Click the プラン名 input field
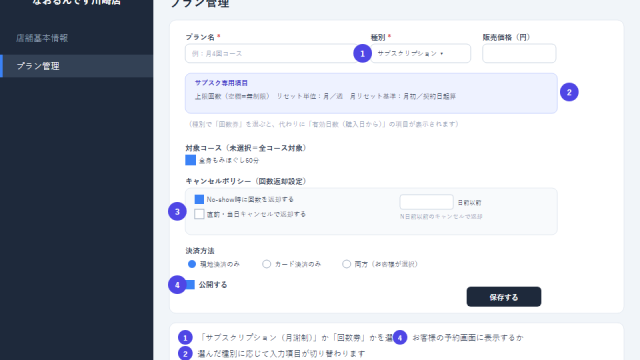 click(271, 53)
